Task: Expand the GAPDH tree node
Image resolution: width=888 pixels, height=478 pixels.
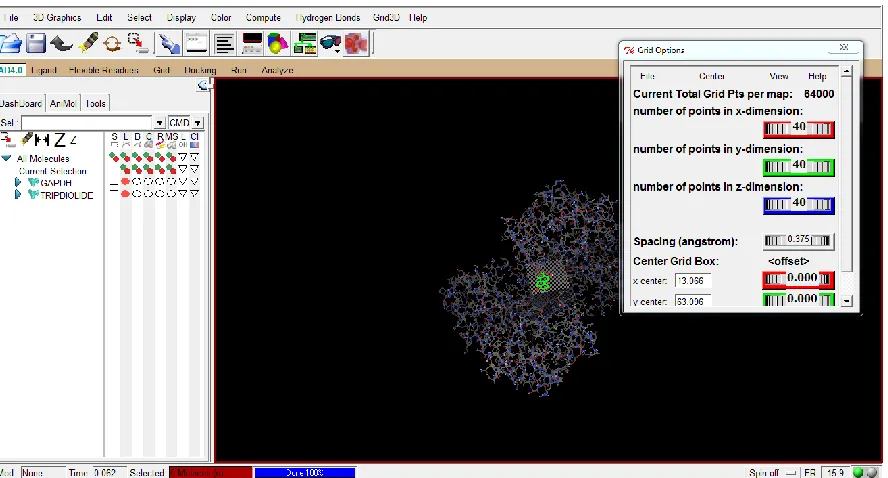Action: pos(18,182)
